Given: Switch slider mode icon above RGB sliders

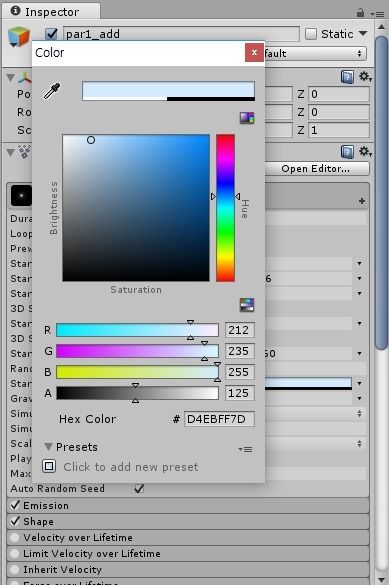Looking at the screenshot, I should [x=247, y=305].
